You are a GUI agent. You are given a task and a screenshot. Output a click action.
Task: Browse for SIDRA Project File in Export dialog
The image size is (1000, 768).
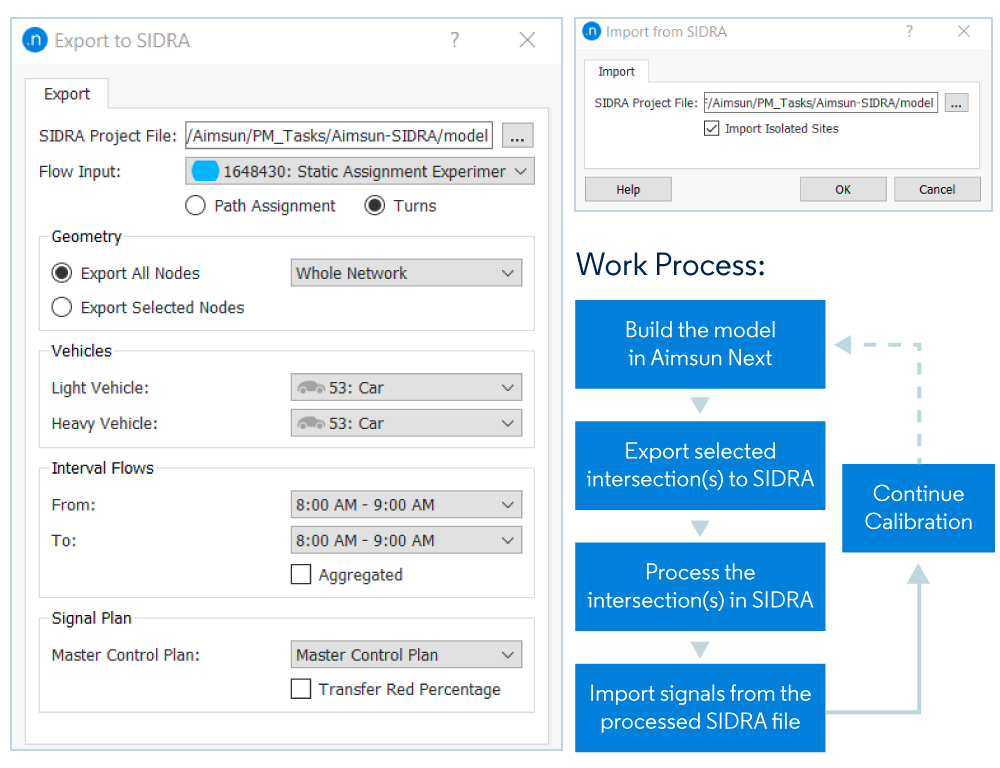coord(517,136)
